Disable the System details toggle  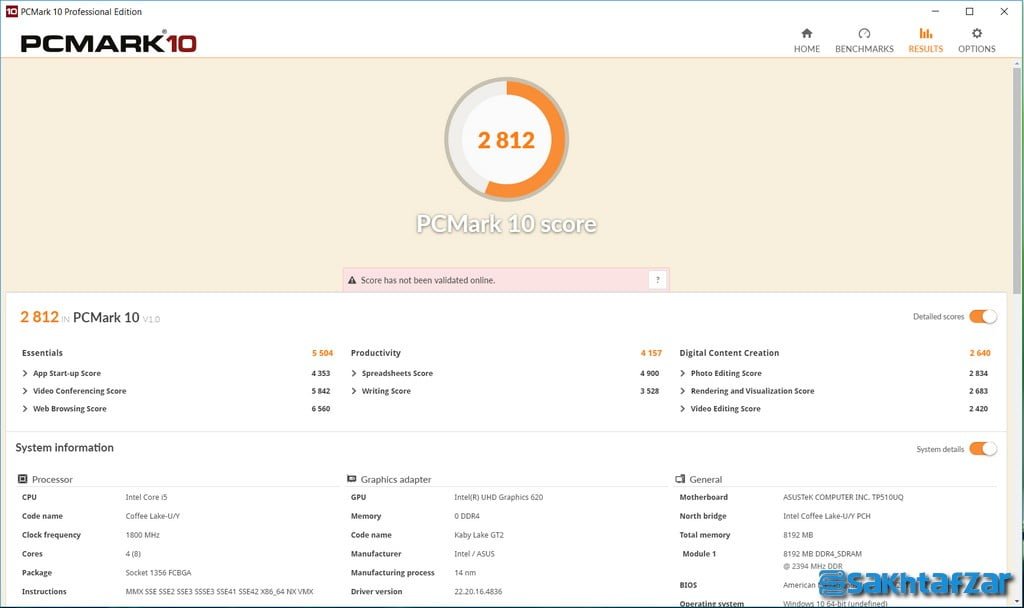pyautogui.click(x=983, y=449)
